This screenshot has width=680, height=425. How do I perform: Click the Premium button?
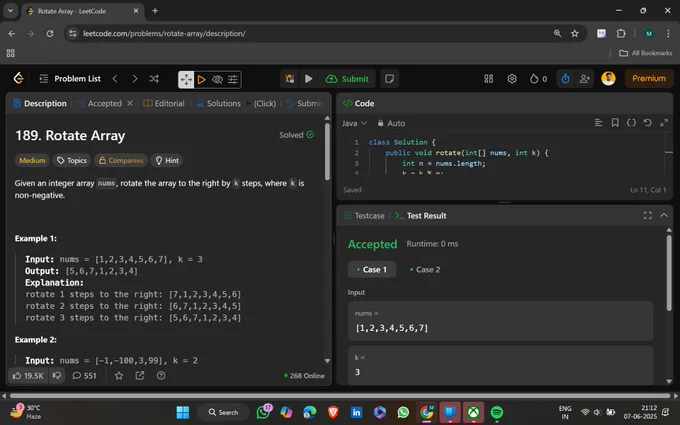click(x=649, y=78)
